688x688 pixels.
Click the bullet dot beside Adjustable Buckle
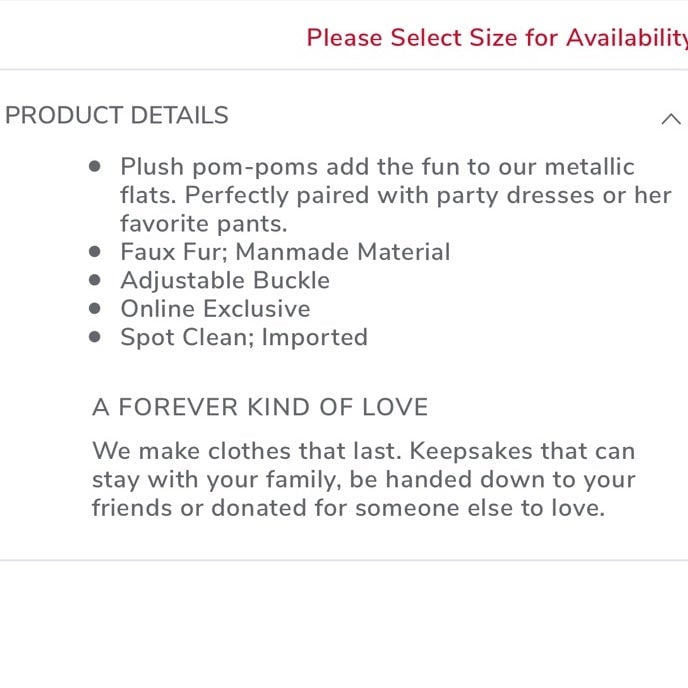(x=94, y=280)
